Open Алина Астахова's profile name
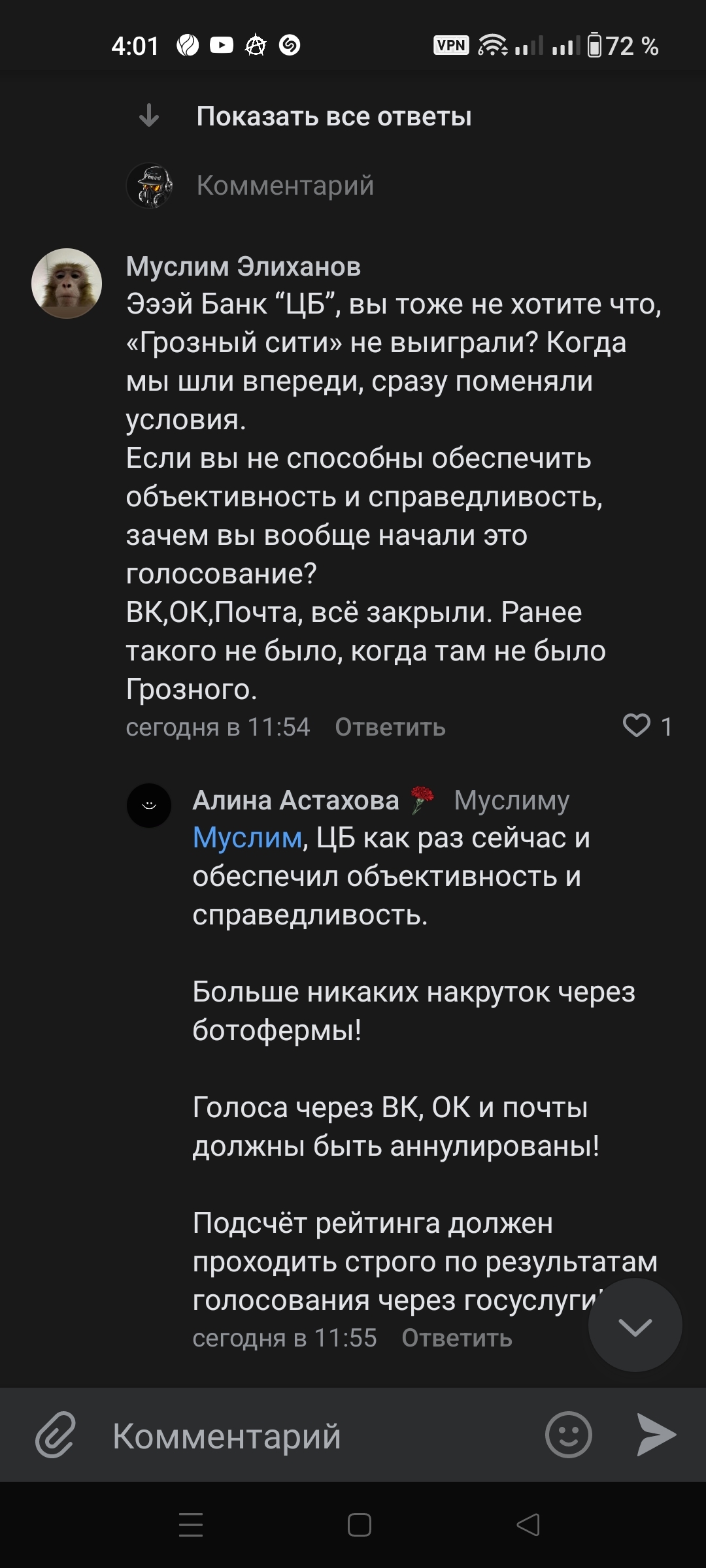This screenshot has height=1568, width=706. [x=295, y=800]
